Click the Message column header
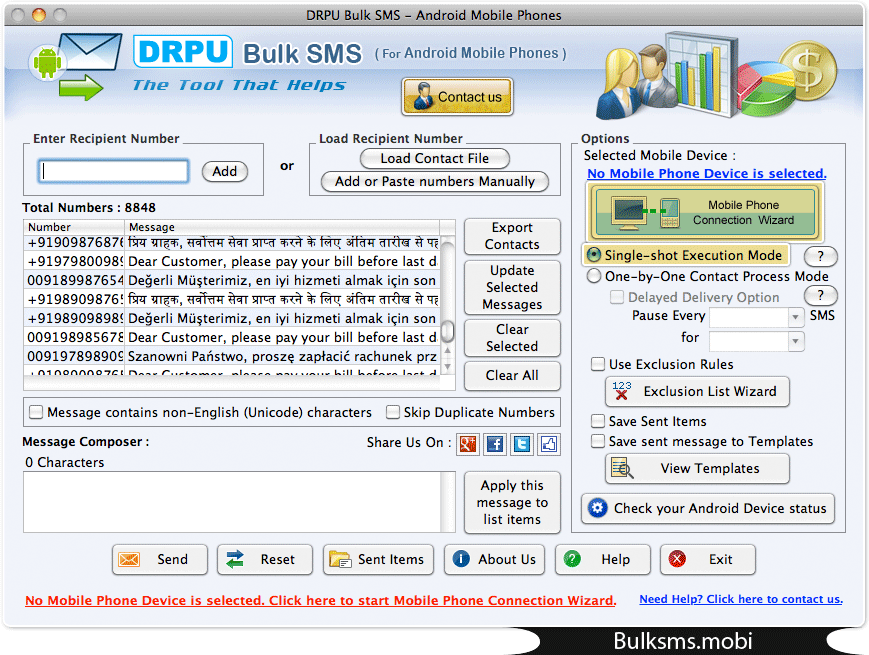Screen dimensions: 869x655 coord(282,227)
